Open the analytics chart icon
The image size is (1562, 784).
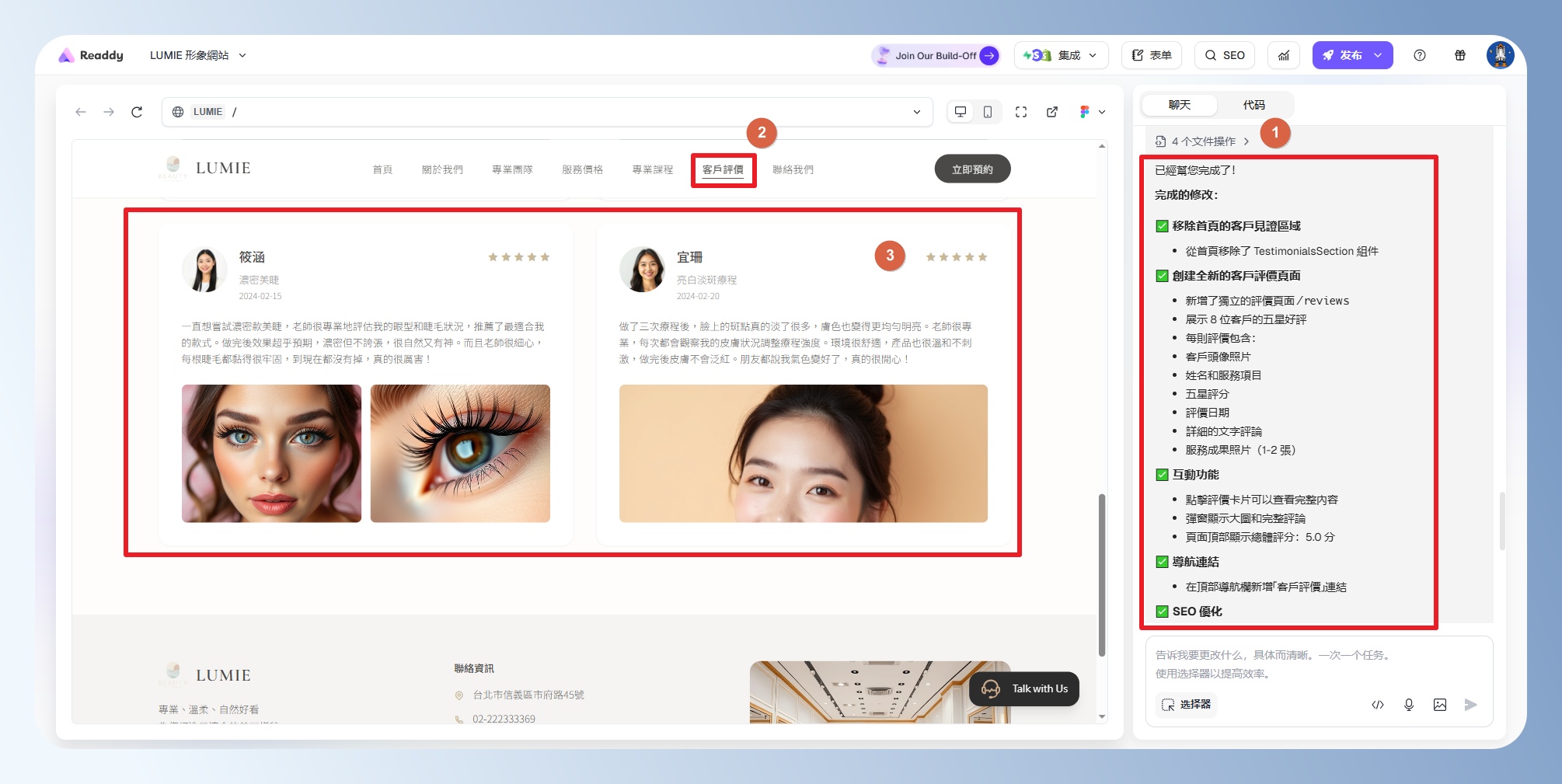click(1284, 55)
